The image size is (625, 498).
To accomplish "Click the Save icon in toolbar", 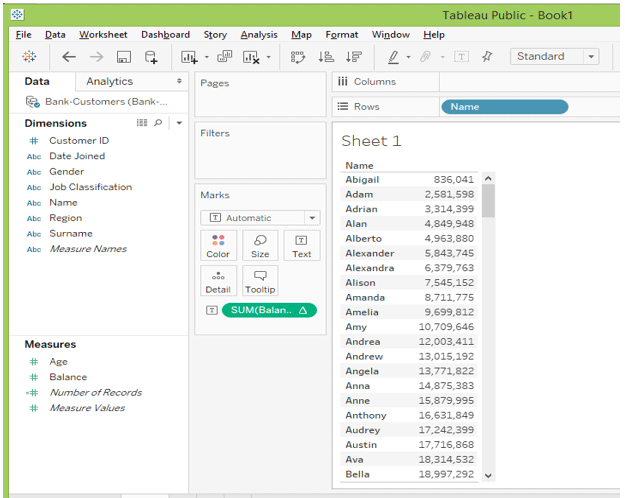I will pos(124,57).
